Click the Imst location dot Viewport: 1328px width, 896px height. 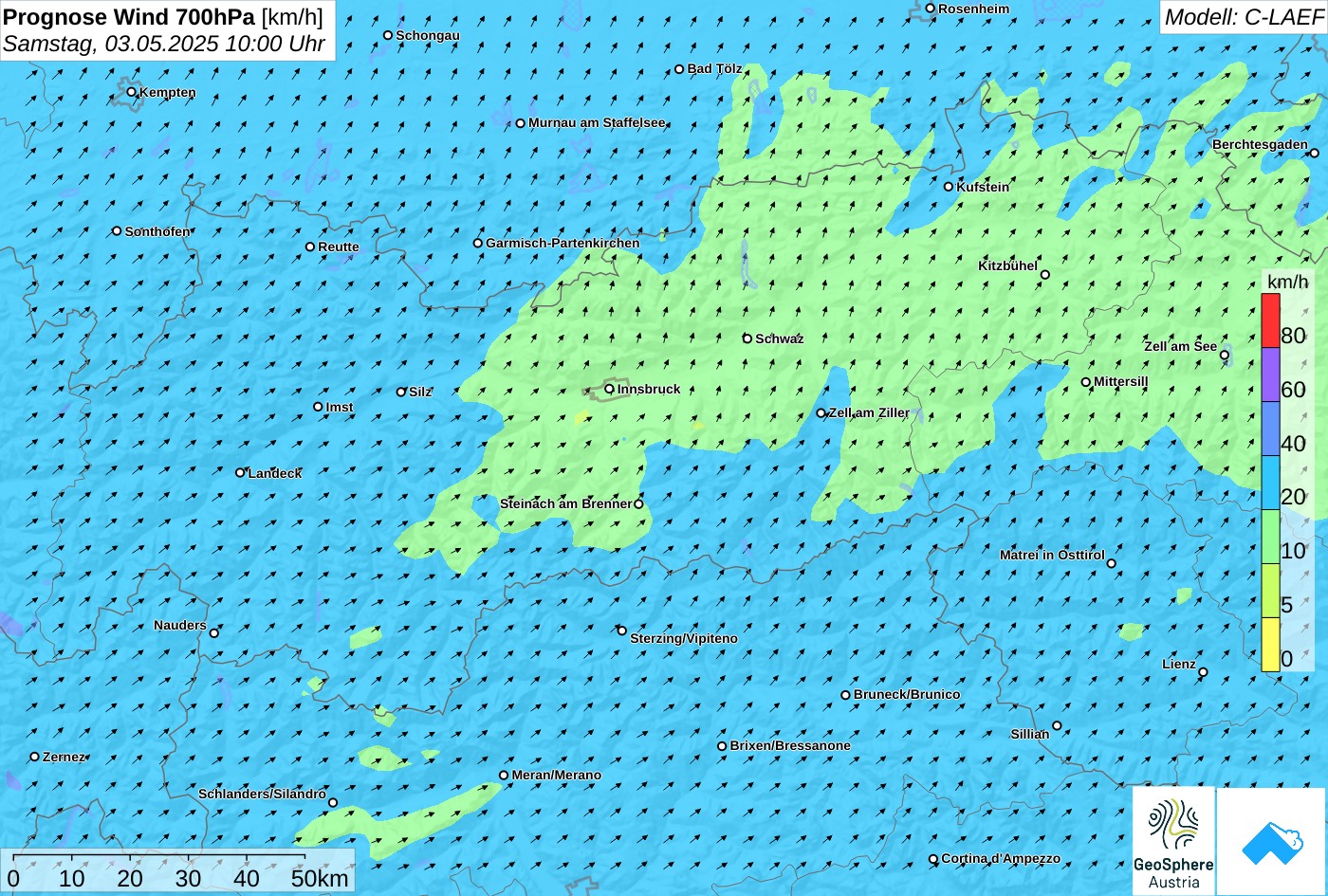(x=318, y=407)
